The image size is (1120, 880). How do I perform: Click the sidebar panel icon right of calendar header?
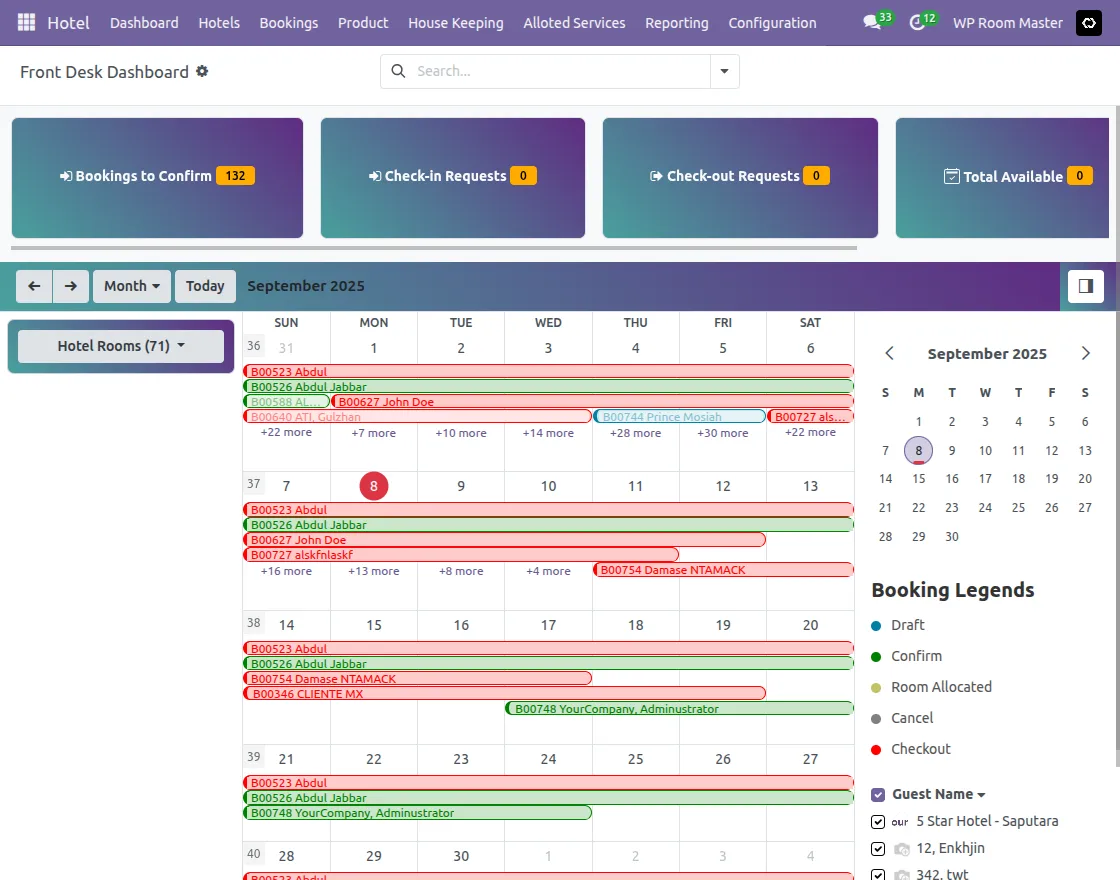click(x=1085, y=285)
